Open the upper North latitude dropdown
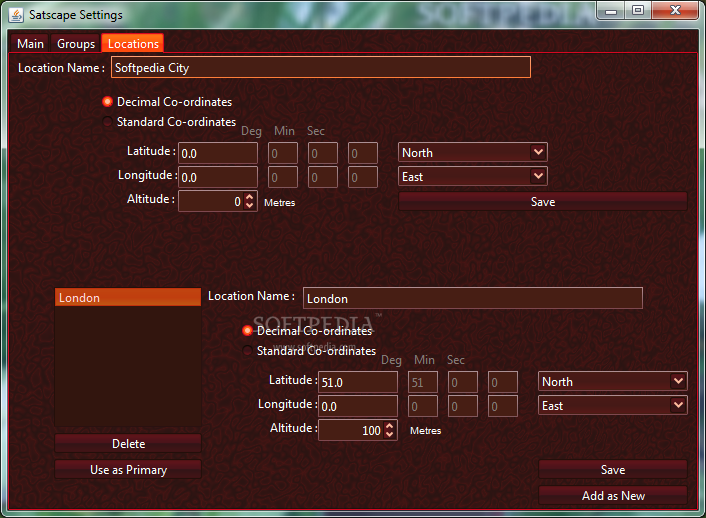The height and width of the screenshot is (518, 706). click(x=473, y=153)
